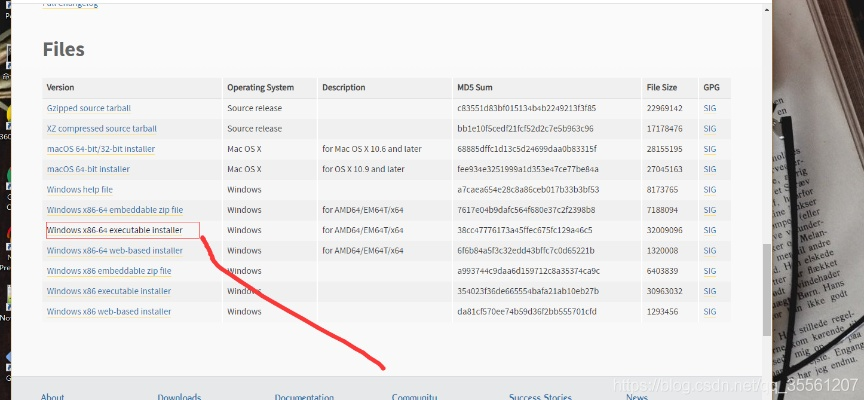Click the Windows x86-64 executable installer link
The width and height of the screenshot is (864, 400).
point(114,231)
